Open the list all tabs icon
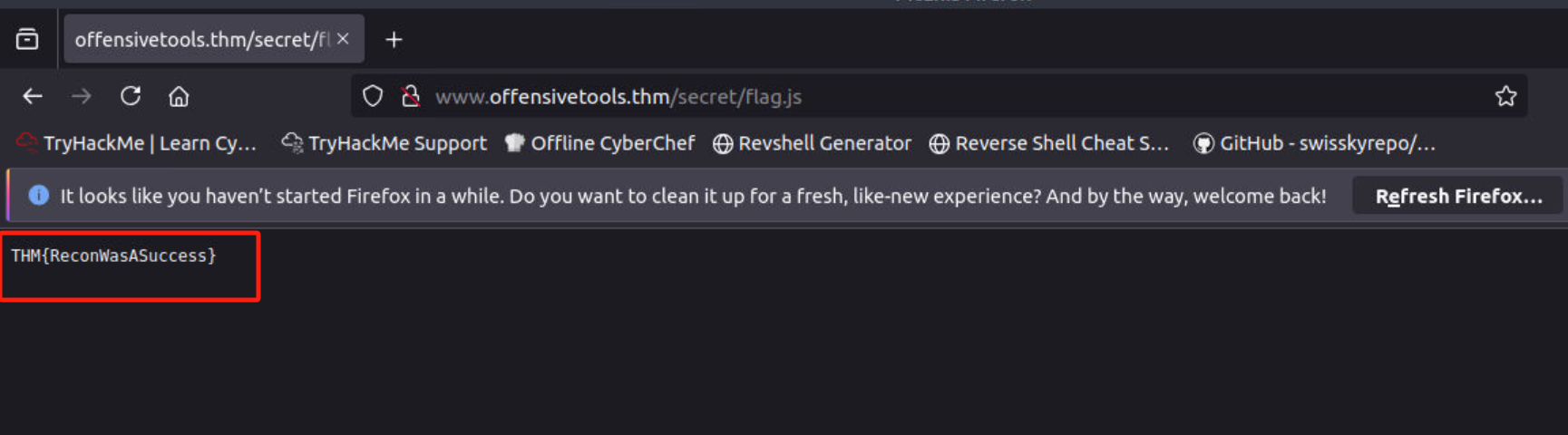 pos(27,39)
